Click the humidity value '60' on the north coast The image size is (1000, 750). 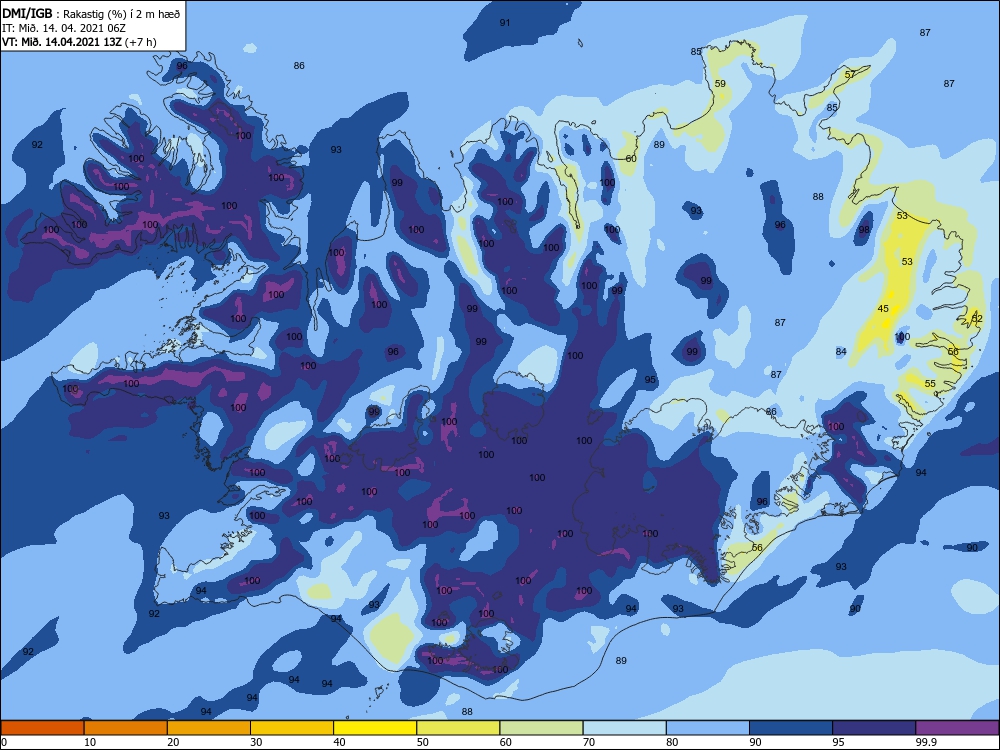tap(631, 159)
